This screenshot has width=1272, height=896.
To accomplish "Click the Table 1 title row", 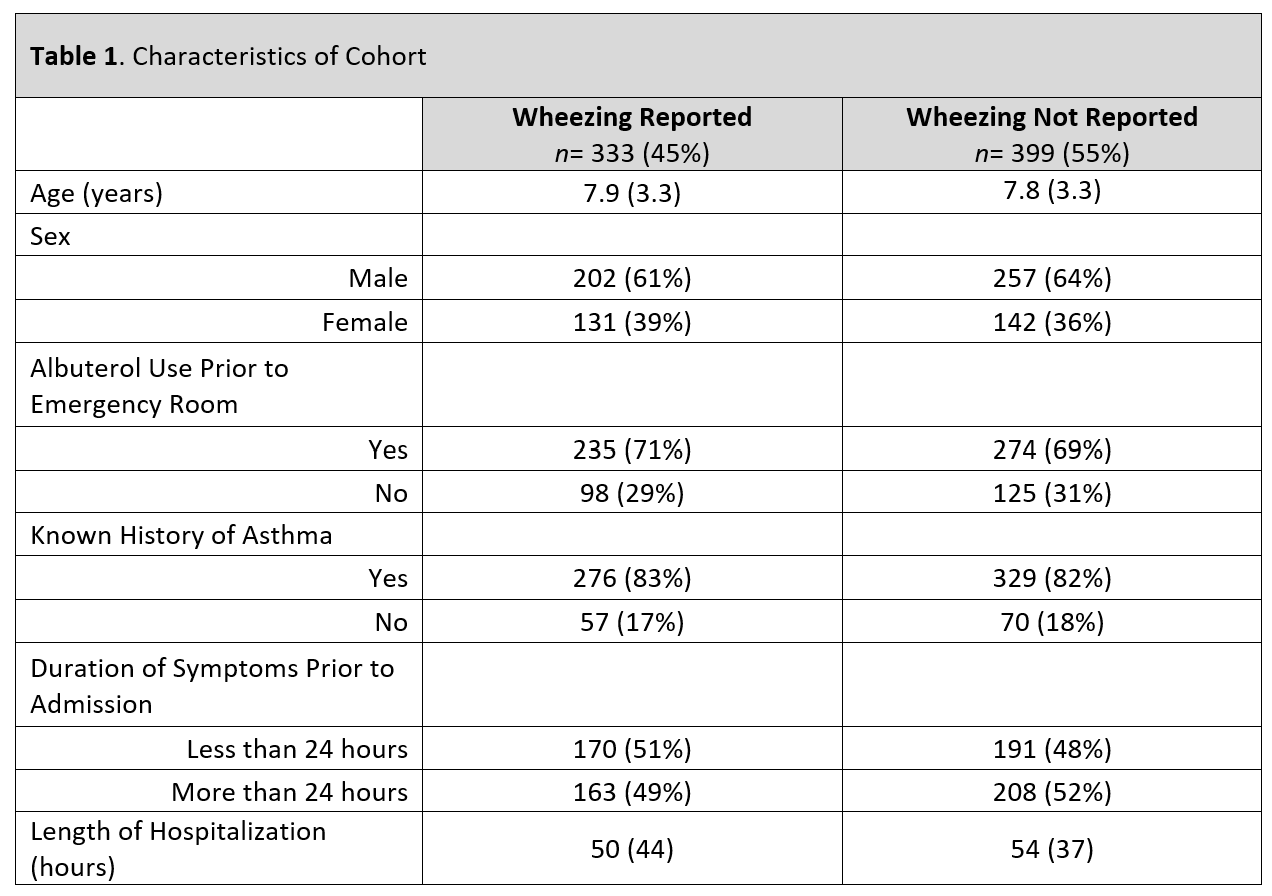I will [638, 56].
